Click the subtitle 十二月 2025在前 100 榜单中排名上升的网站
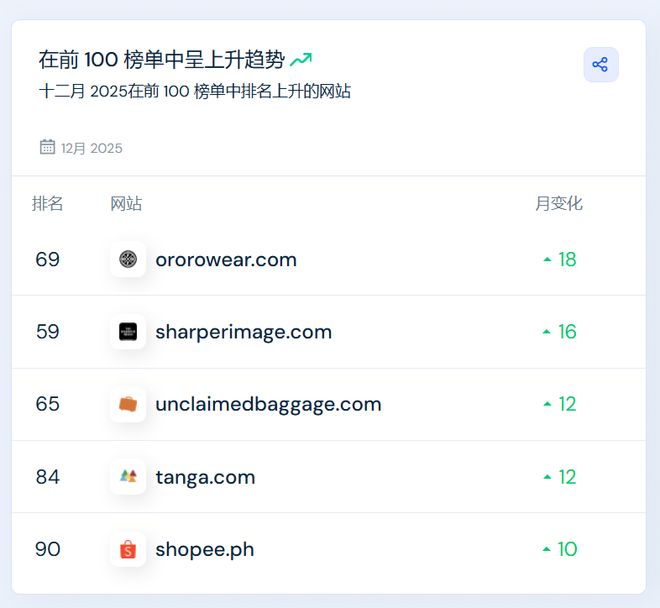The width and height of the screenshot is (660, 608). click(x=194, y=91)
